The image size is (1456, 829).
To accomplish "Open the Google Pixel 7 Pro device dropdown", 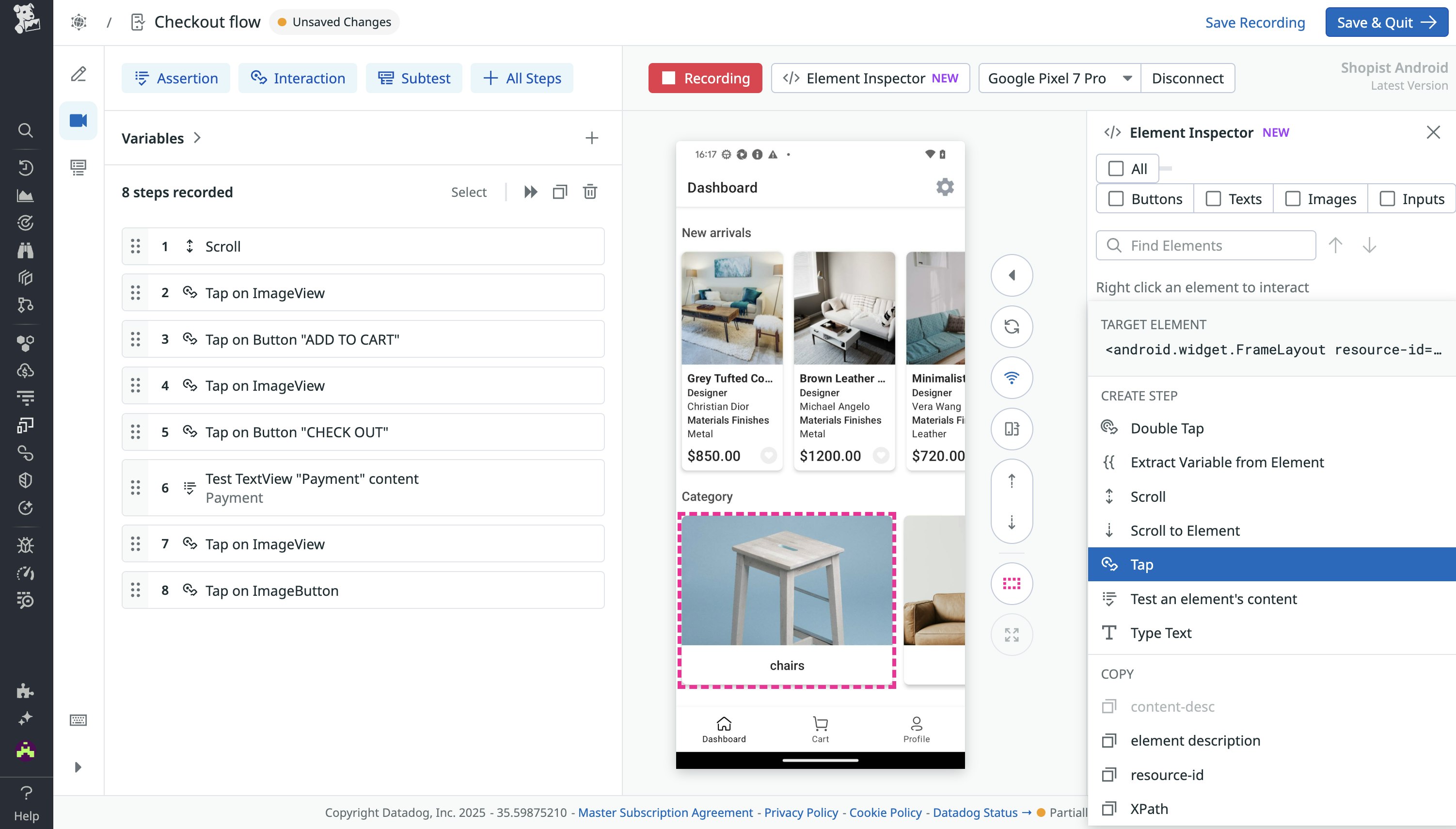I will 1058,78.
